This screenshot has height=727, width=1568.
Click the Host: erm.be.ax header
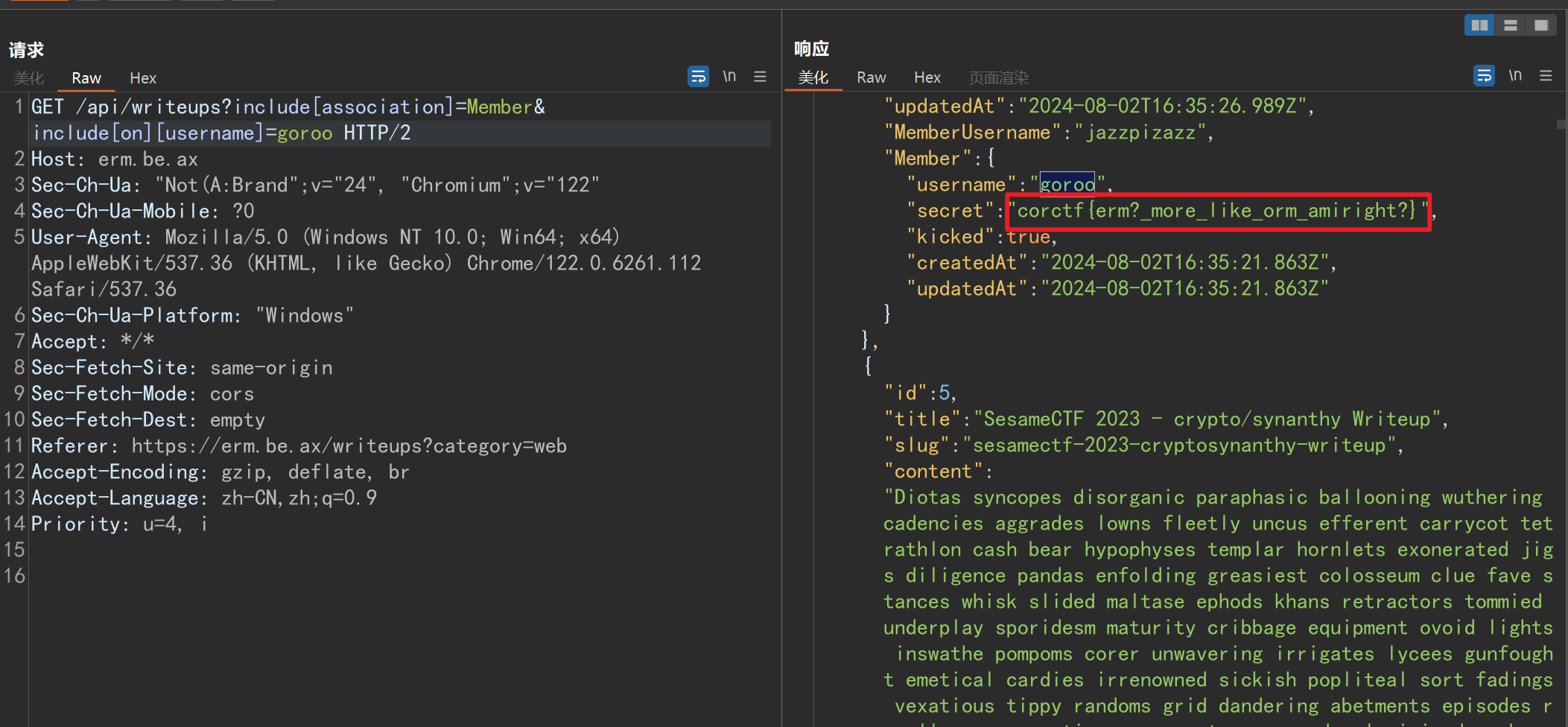coord(115,159)
